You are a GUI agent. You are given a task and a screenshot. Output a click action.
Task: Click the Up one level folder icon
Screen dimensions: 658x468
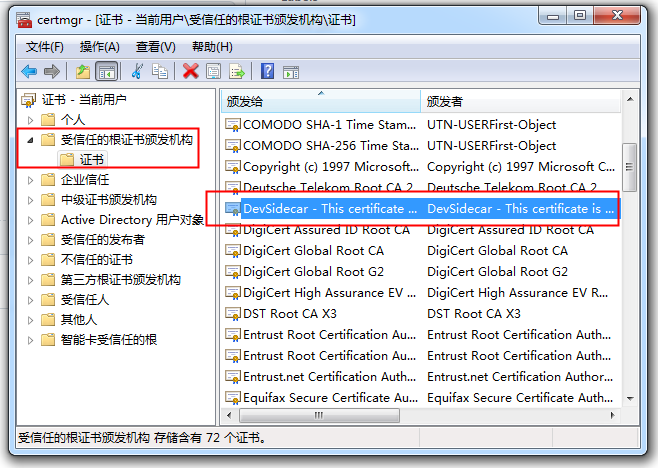[x=83, y=71]
